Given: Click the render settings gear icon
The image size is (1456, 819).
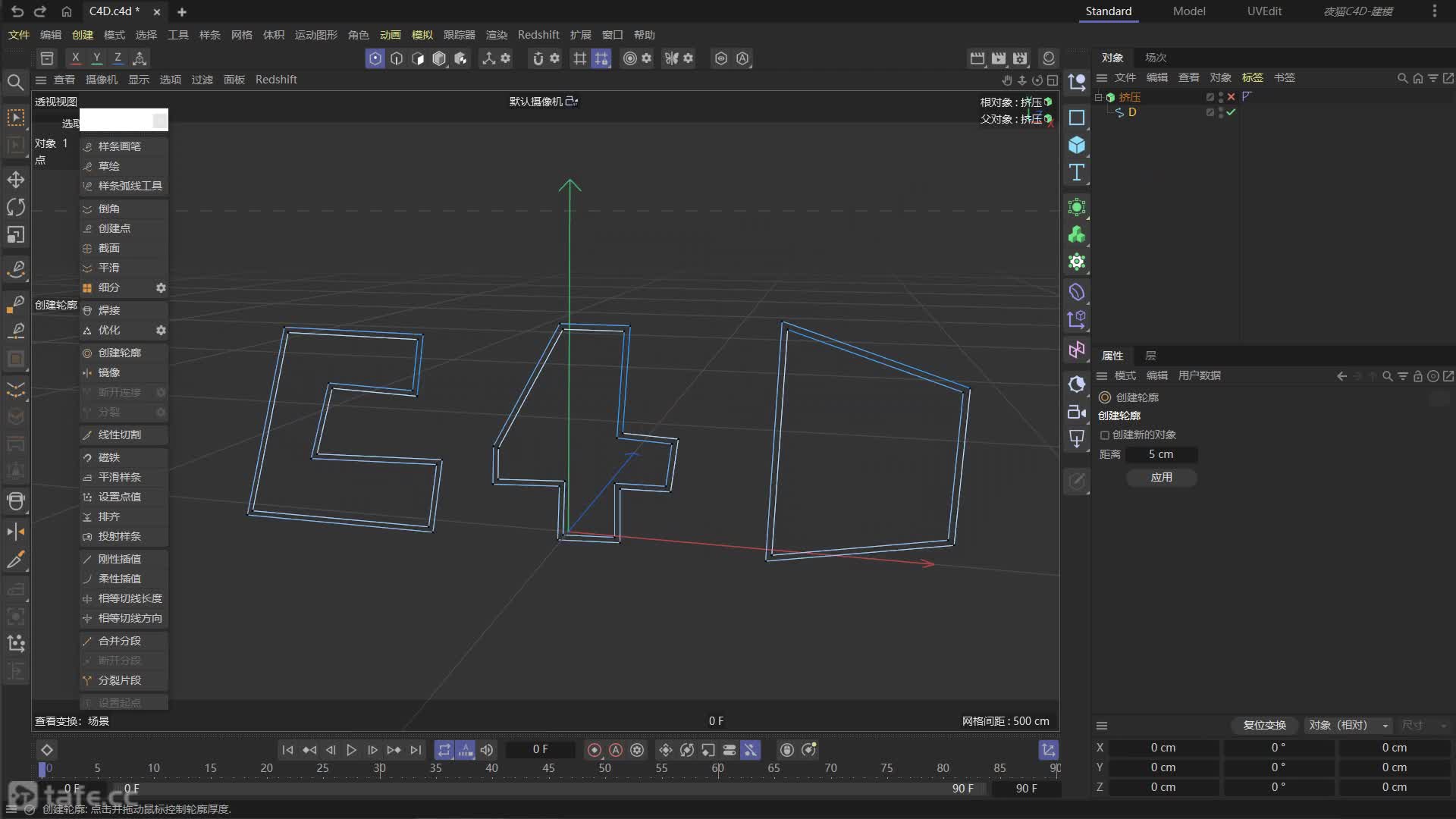Looking at the screenshot, I should (x=1020, y=58).
